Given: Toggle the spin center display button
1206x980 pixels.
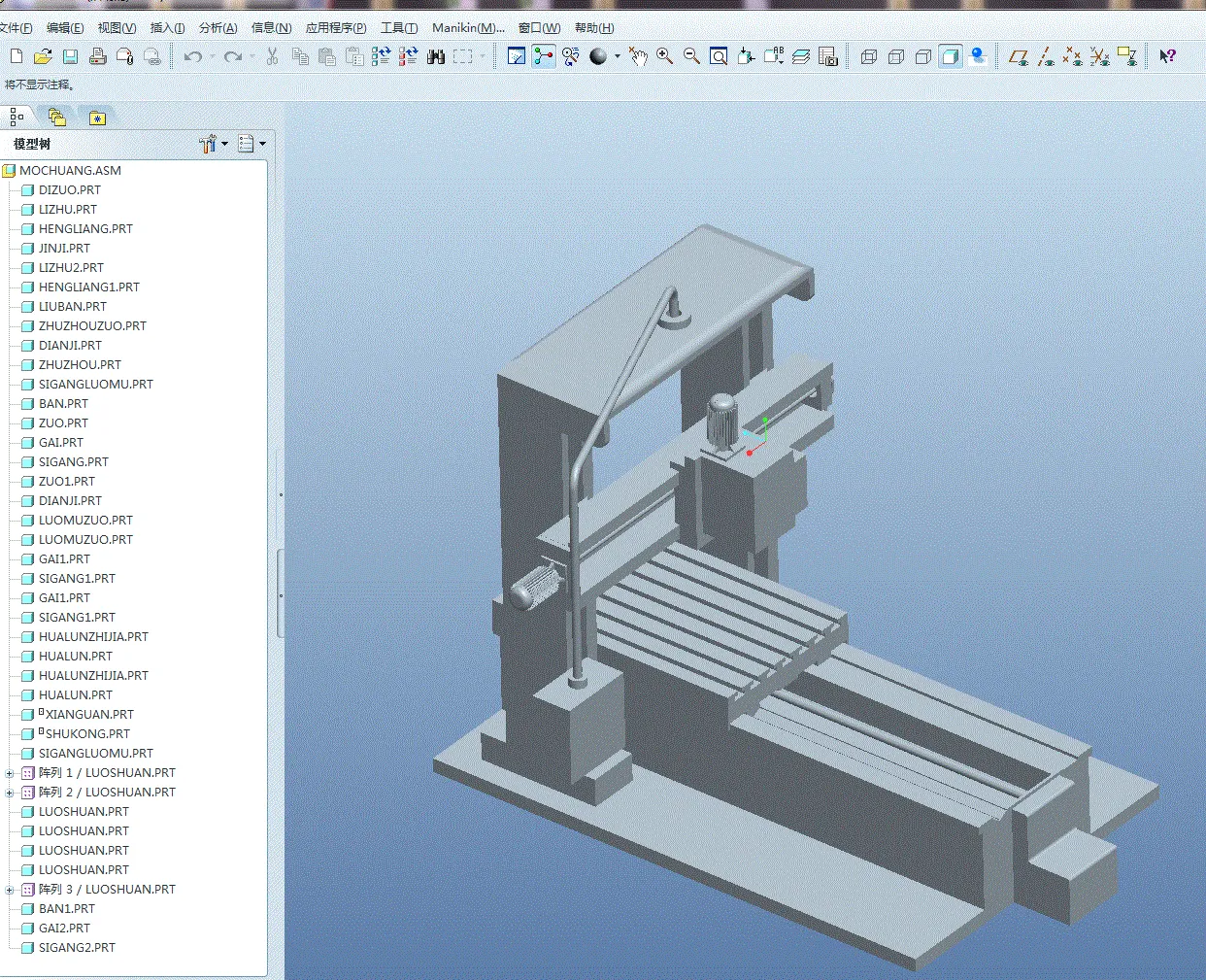Looking at the screenshot, I should [544, 56].
